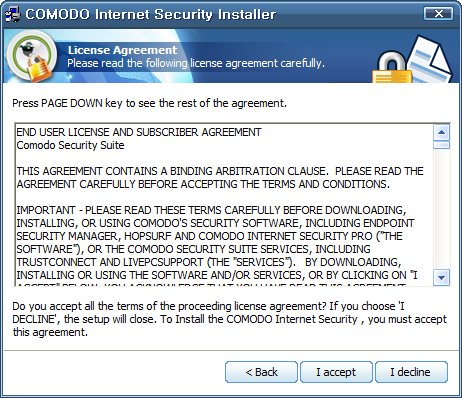Accept the license with 'I accept'

coord(336,372)
